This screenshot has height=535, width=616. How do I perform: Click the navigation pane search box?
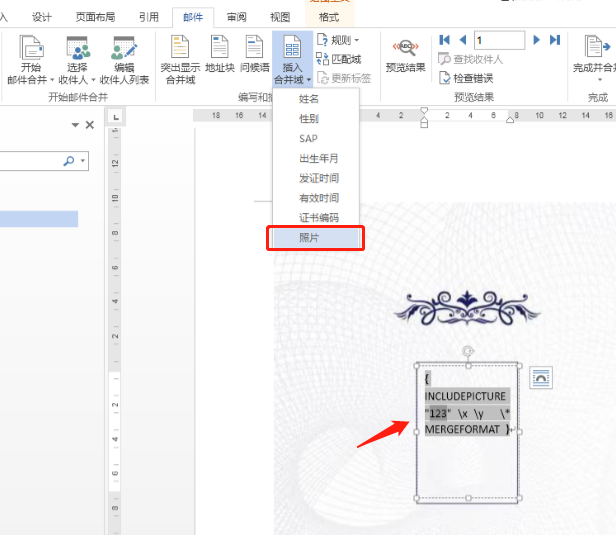pyautogui.click(x=31, y=161)
